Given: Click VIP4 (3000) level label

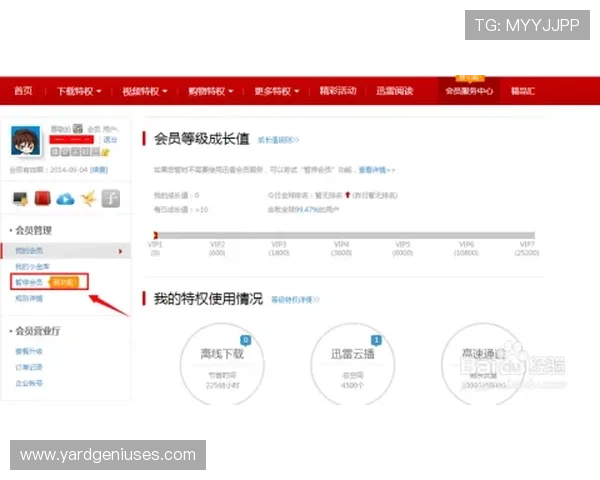Looking at the screenshot, I should click(x=341, y=248).
